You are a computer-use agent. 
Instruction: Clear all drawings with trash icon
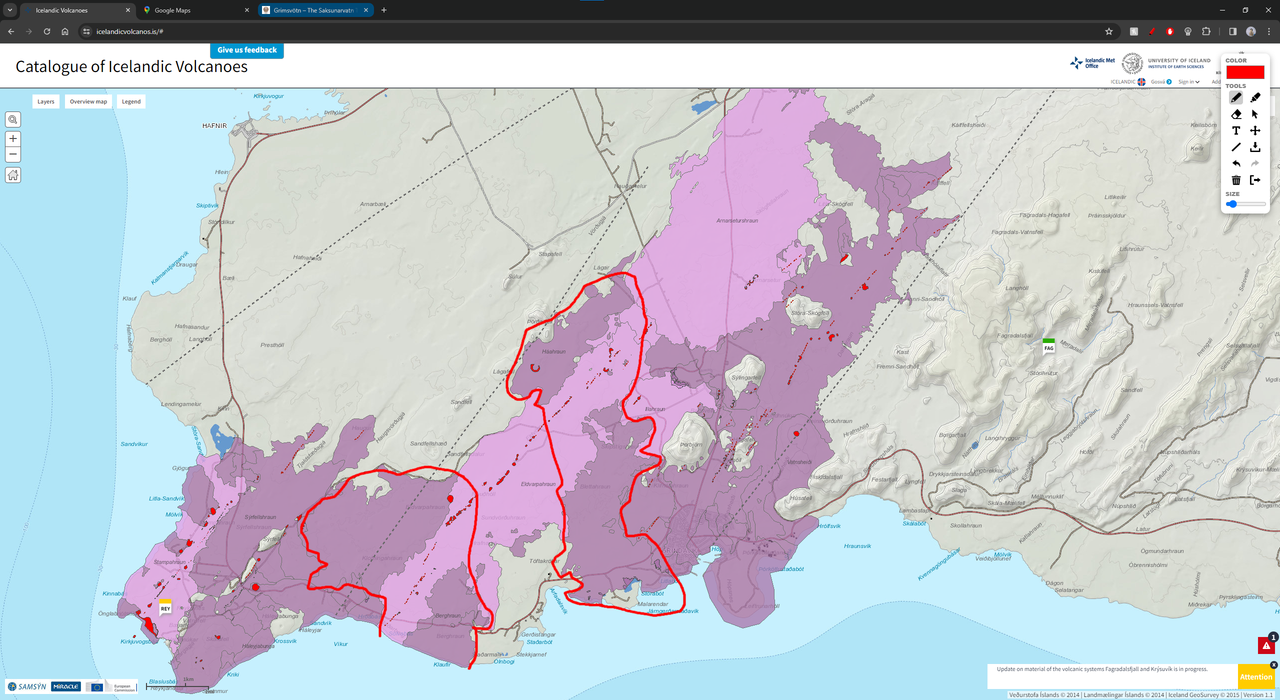click(1236, 180)
